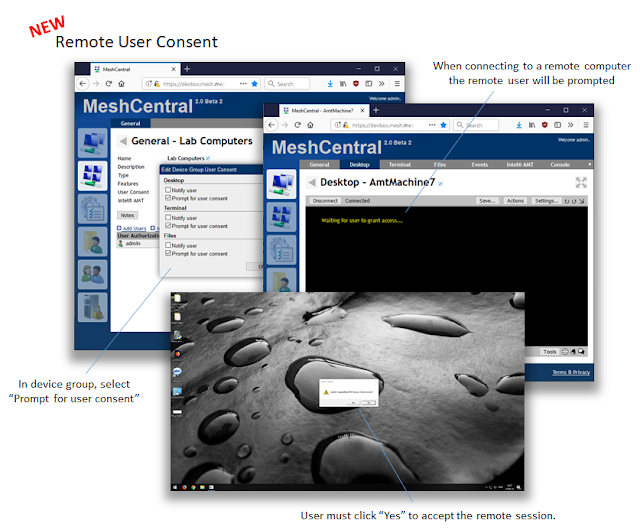Screen dimensions: 640x530
Task: Bookmark page with star in AmtMachine7 browser window
Action: pyautogui.click(x=443, y=125)
